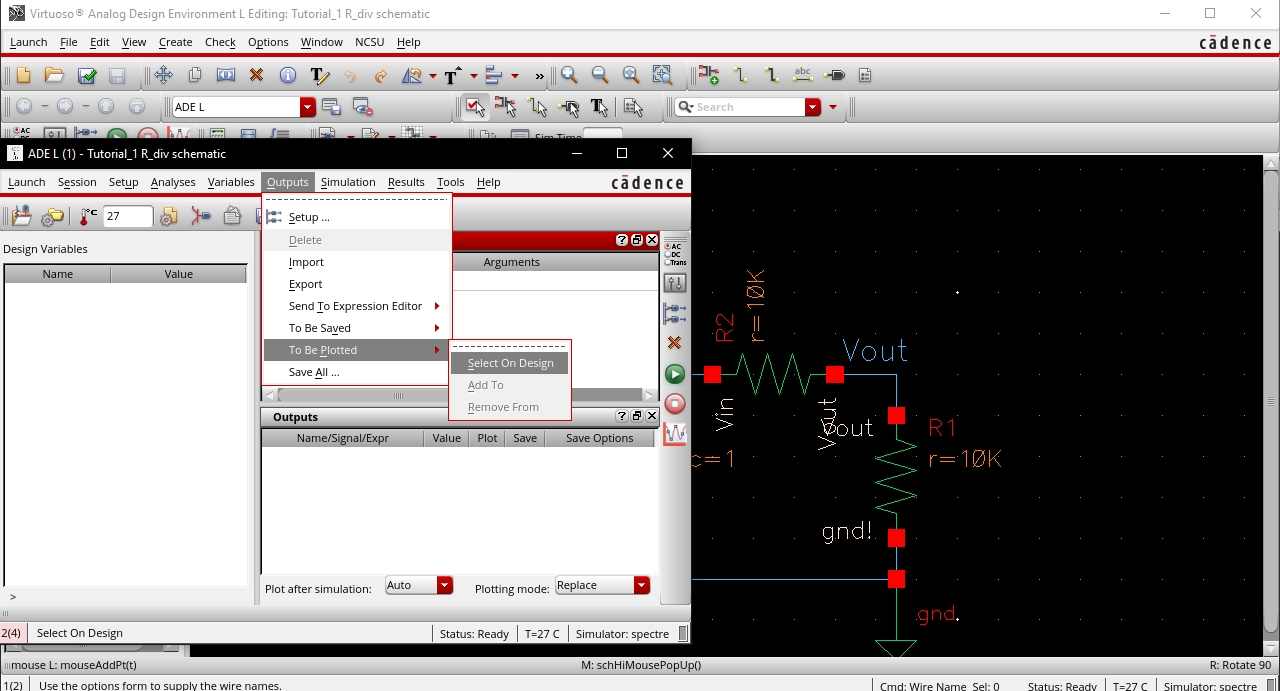Click the Choose Analyses AC/DC/Trans icon
1280x691 pixels.
click(x=675, y=253)
